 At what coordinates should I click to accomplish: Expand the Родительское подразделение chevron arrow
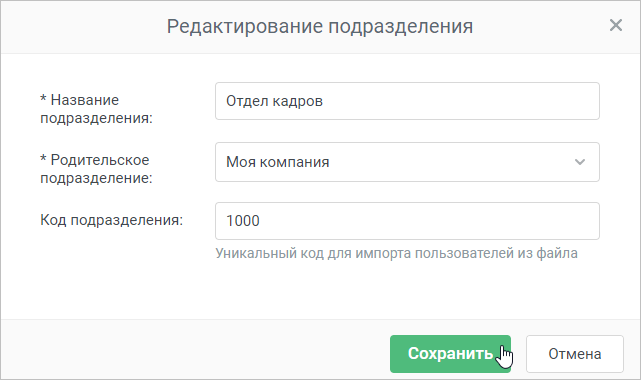tap(580, 162)
